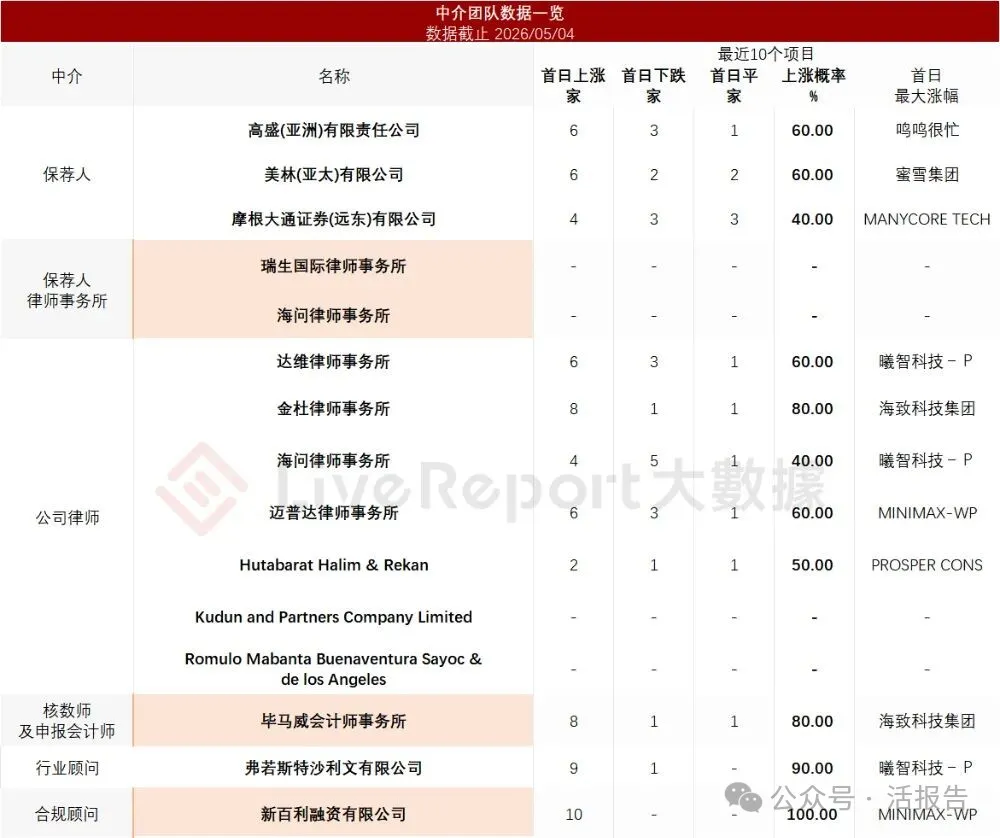
Task: Click the 首日上涨家 column header
Action: pyautogui.click(x=573, y=85)
